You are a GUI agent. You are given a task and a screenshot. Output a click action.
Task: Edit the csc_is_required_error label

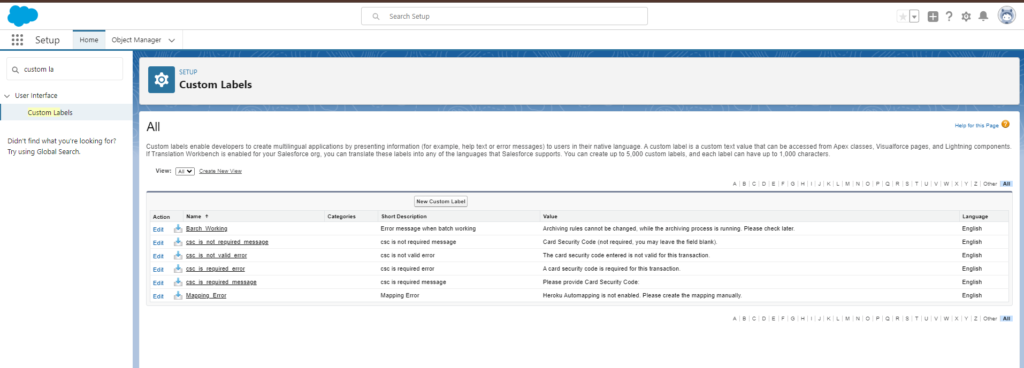click(x=158, y=269)
